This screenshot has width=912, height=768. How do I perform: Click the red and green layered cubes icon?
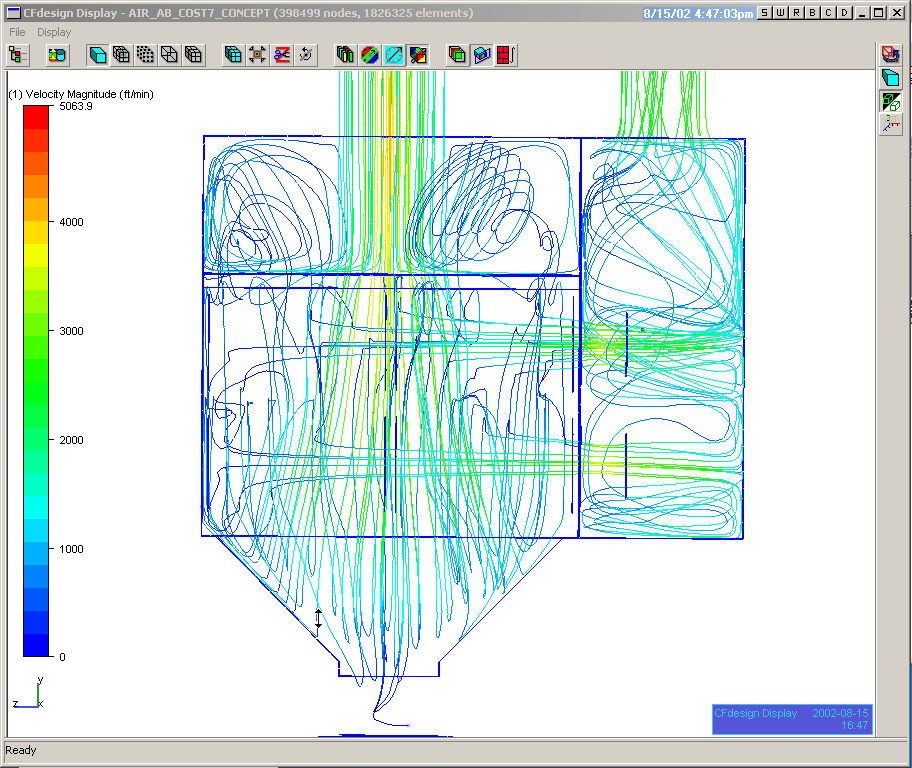point(457,55)
